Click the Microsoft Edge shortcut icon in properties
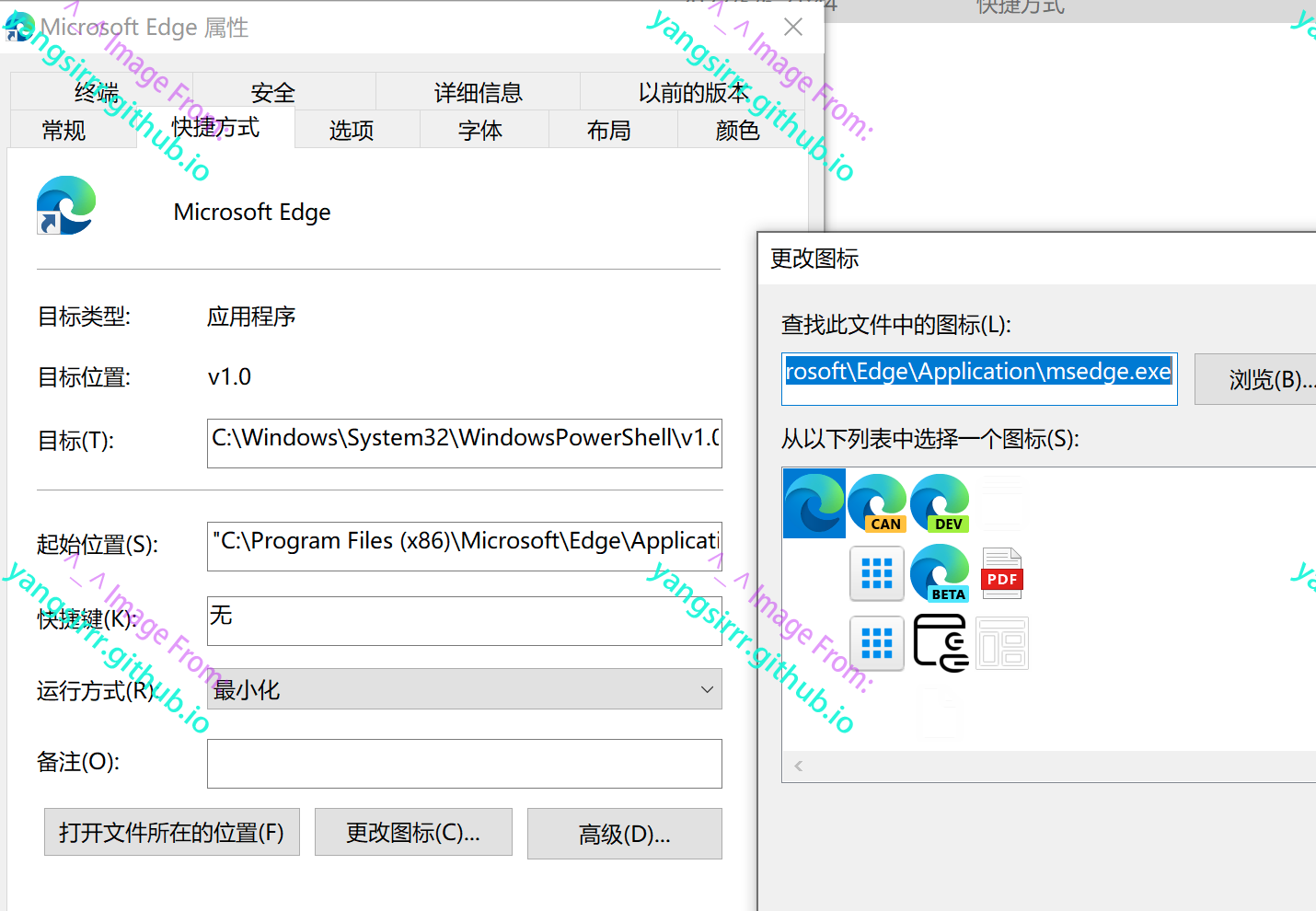Screen dimensions: 1316x911 click(x=66, y=205)
